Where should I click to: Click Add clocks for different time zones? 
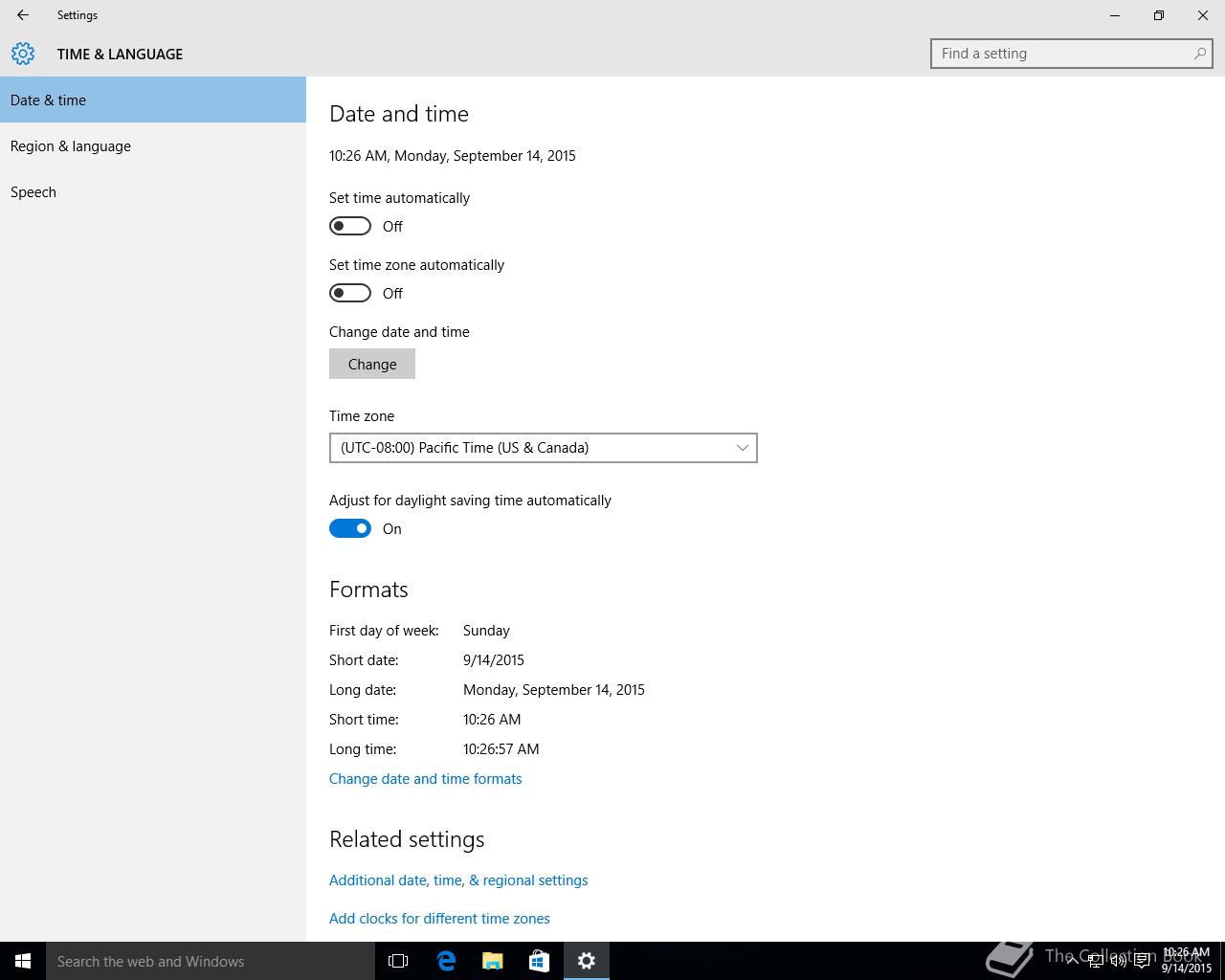coord(439,919)
